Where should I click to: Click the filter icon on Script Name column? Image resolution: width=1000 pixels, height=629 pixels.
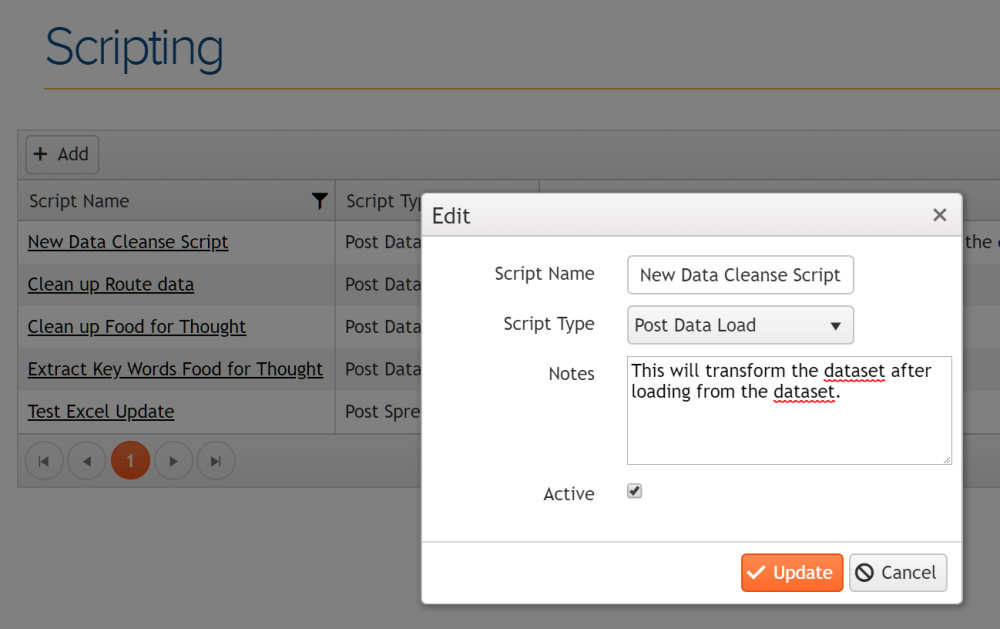point(319,201)
